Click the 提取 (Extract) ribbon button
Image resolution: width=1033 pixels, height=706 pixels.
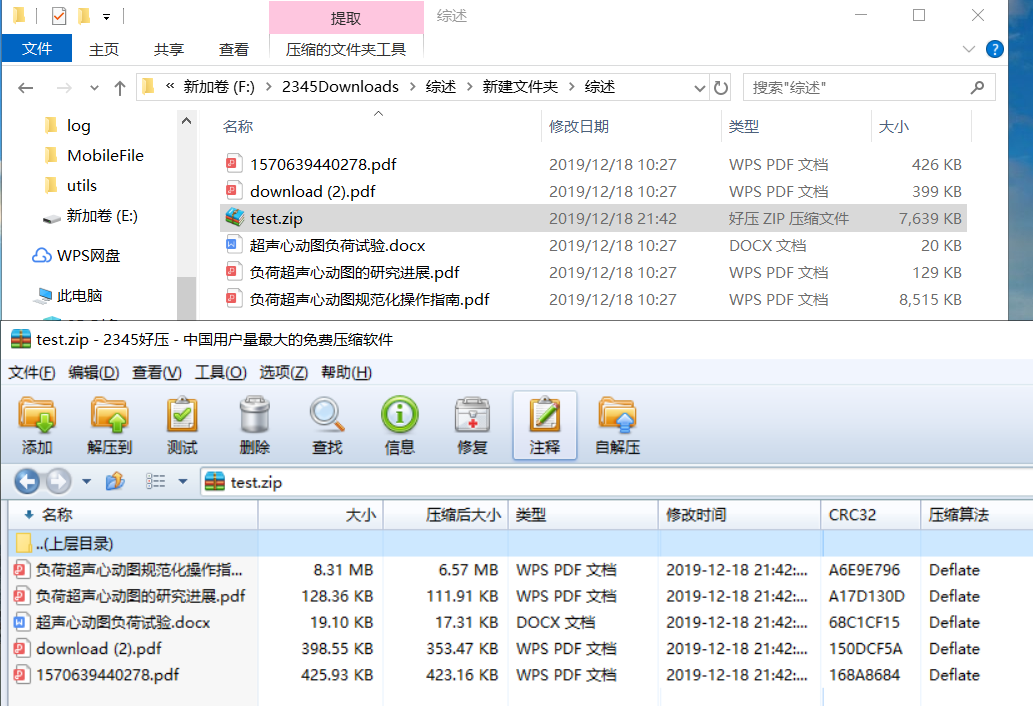pyautogui.click(x=346, y=17)
